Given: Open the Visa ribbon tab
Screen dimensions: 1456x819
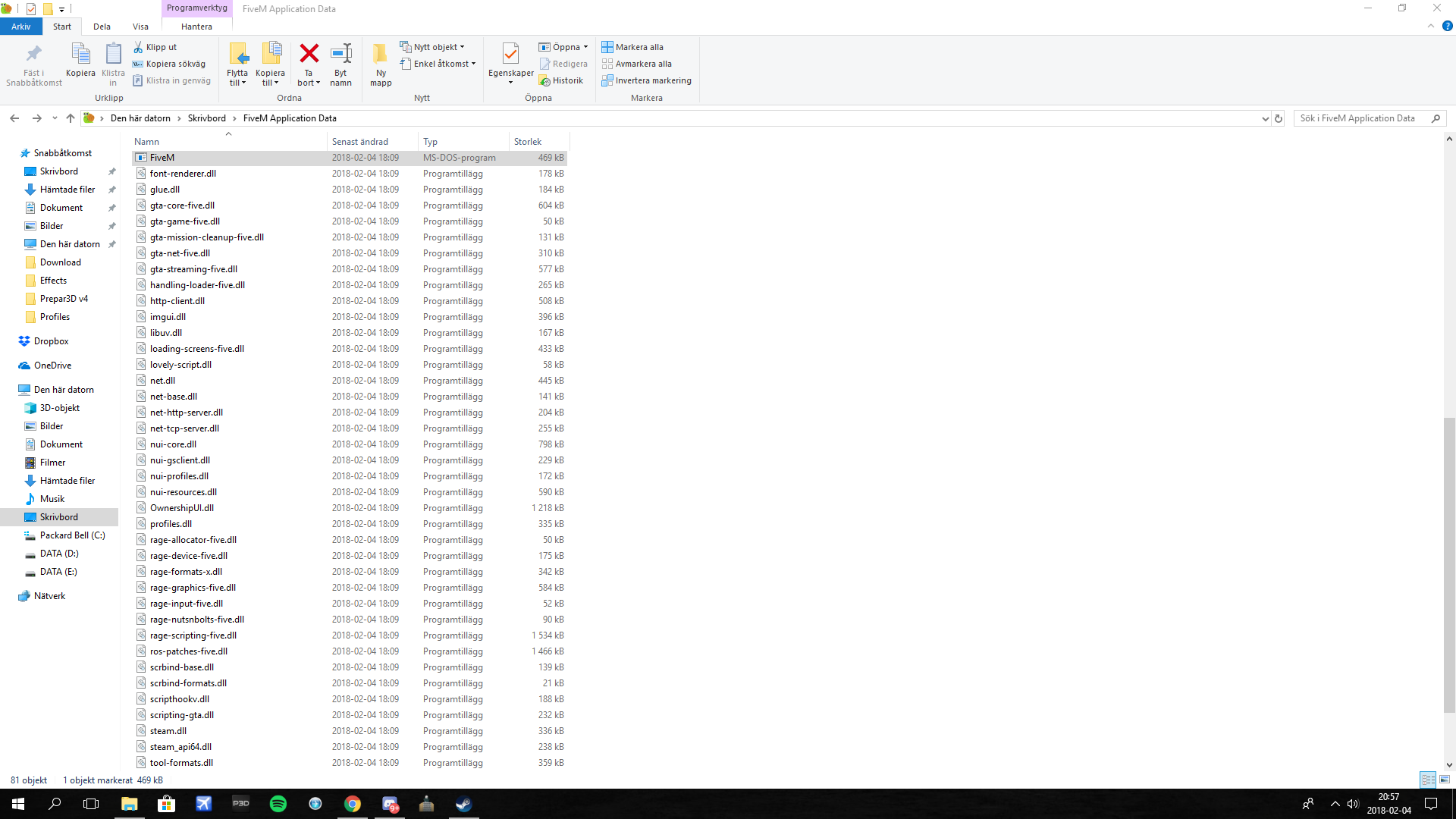Looking at the screenshot, I should 140,27.
